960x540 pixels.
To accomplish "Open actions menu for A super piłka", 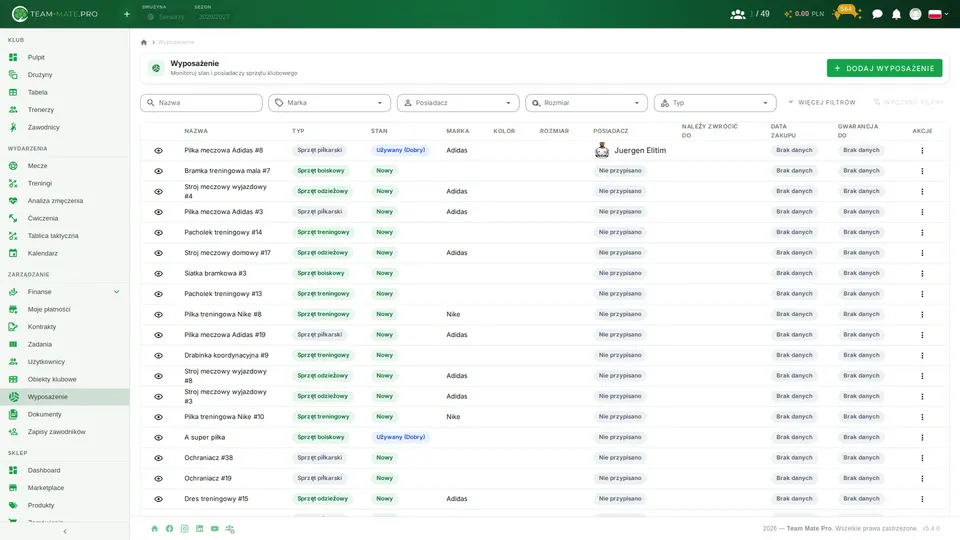I will coord(922,438).
